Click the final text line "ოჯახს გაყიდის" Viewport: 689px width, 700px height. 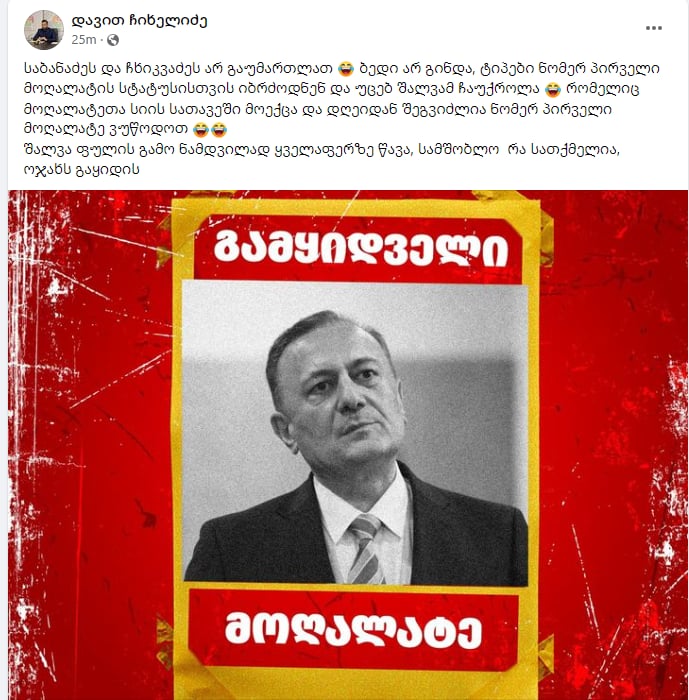tap(82, 170)
